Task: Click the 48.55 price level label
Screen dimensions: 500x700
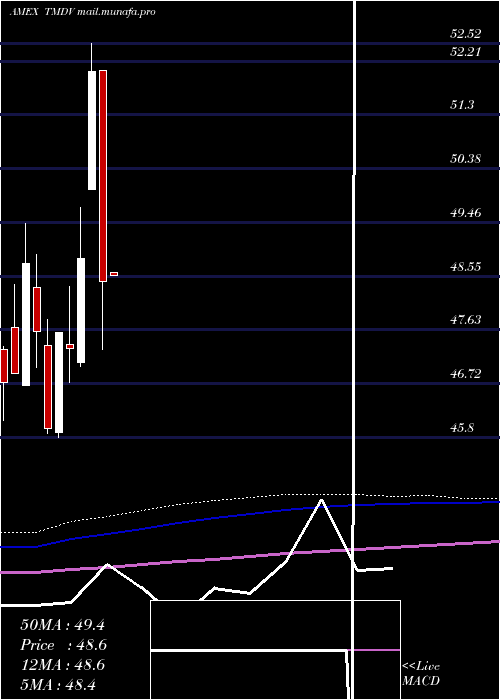Action: [x=466, y=267]
